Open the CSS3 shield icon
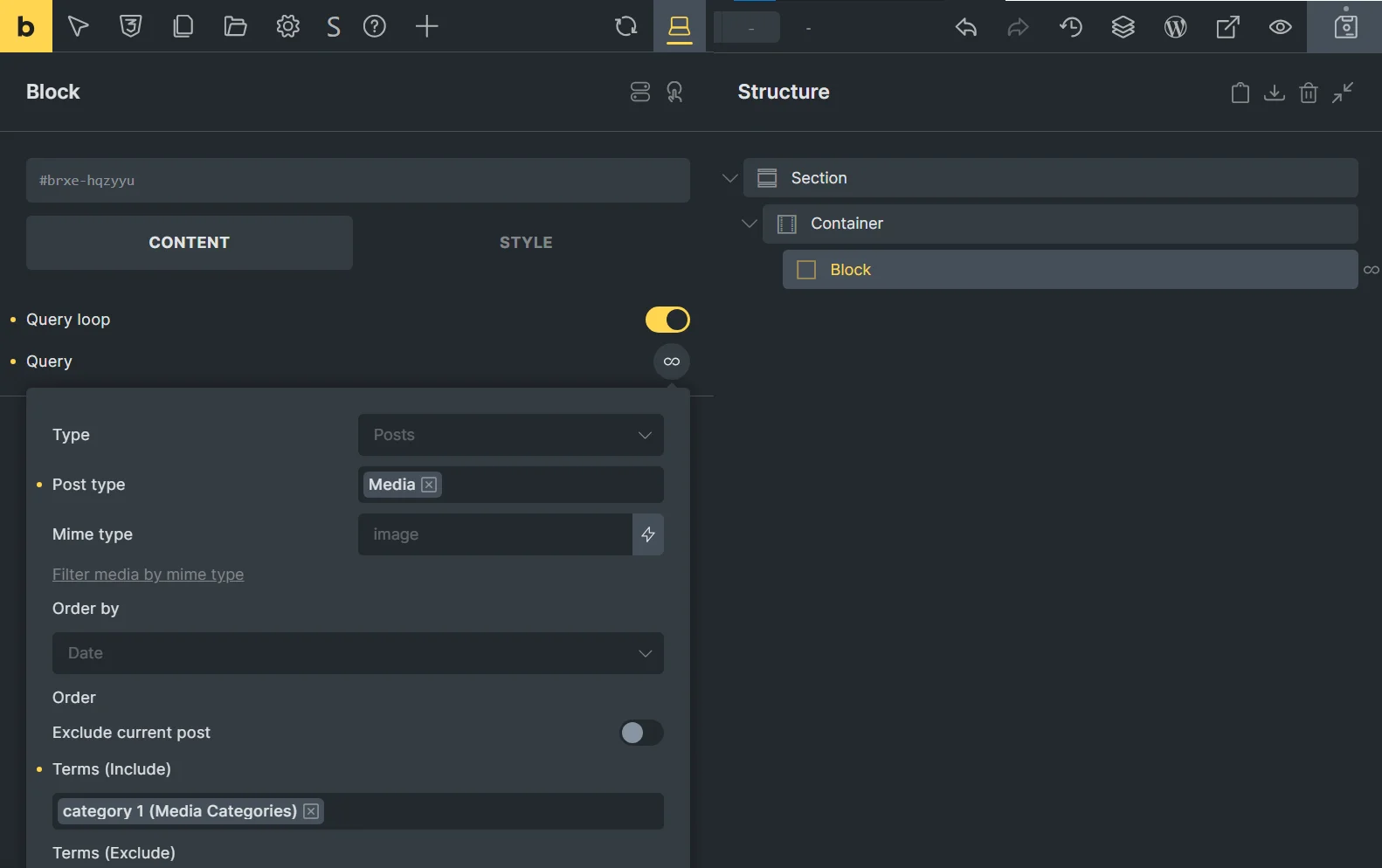 point(130,26)
